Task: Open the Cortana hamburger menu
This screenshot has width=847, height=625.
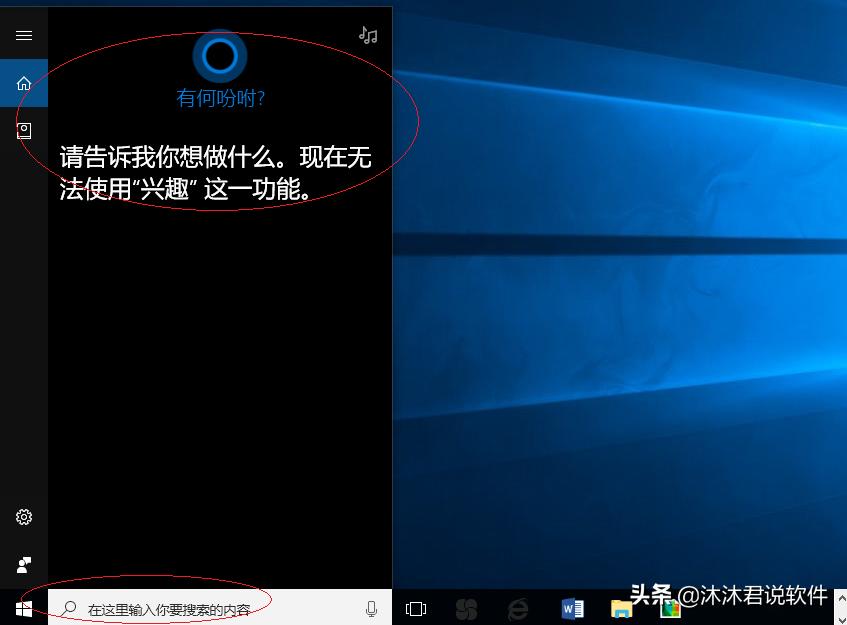Action: (x=23, y=34)
